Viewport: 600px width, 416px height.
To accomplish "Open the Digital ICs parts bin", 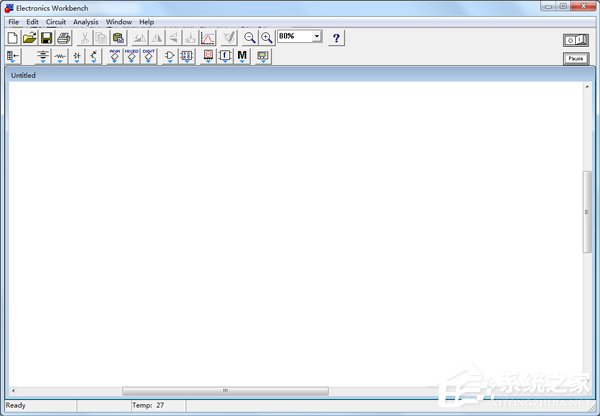I will [x=148, y=56].
